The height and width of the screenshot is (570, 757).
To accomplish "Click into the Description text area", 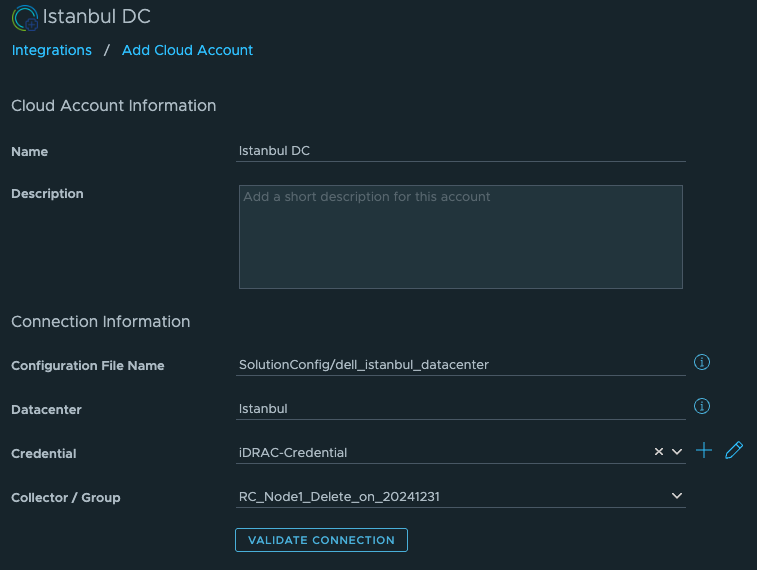I will click(x=461, y=237).
